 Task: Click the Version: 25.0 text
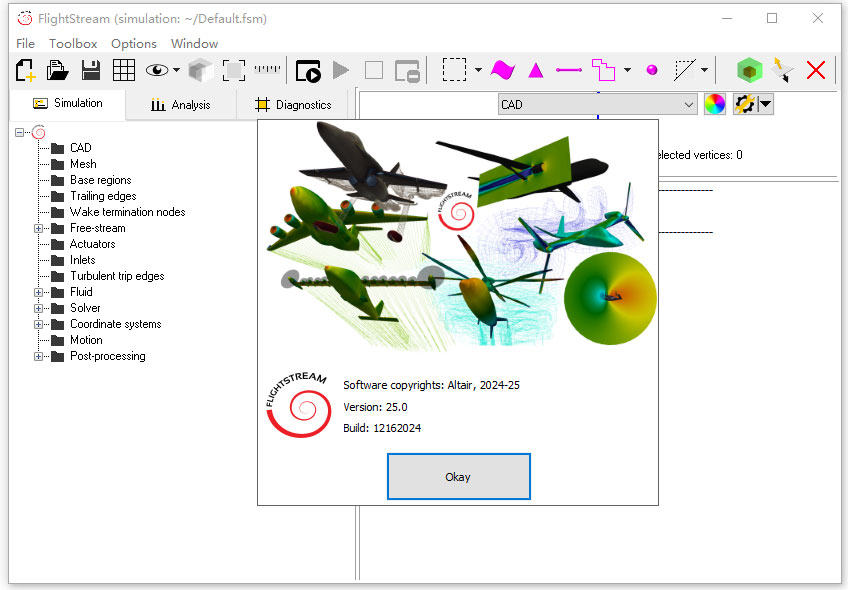point(375,407)
